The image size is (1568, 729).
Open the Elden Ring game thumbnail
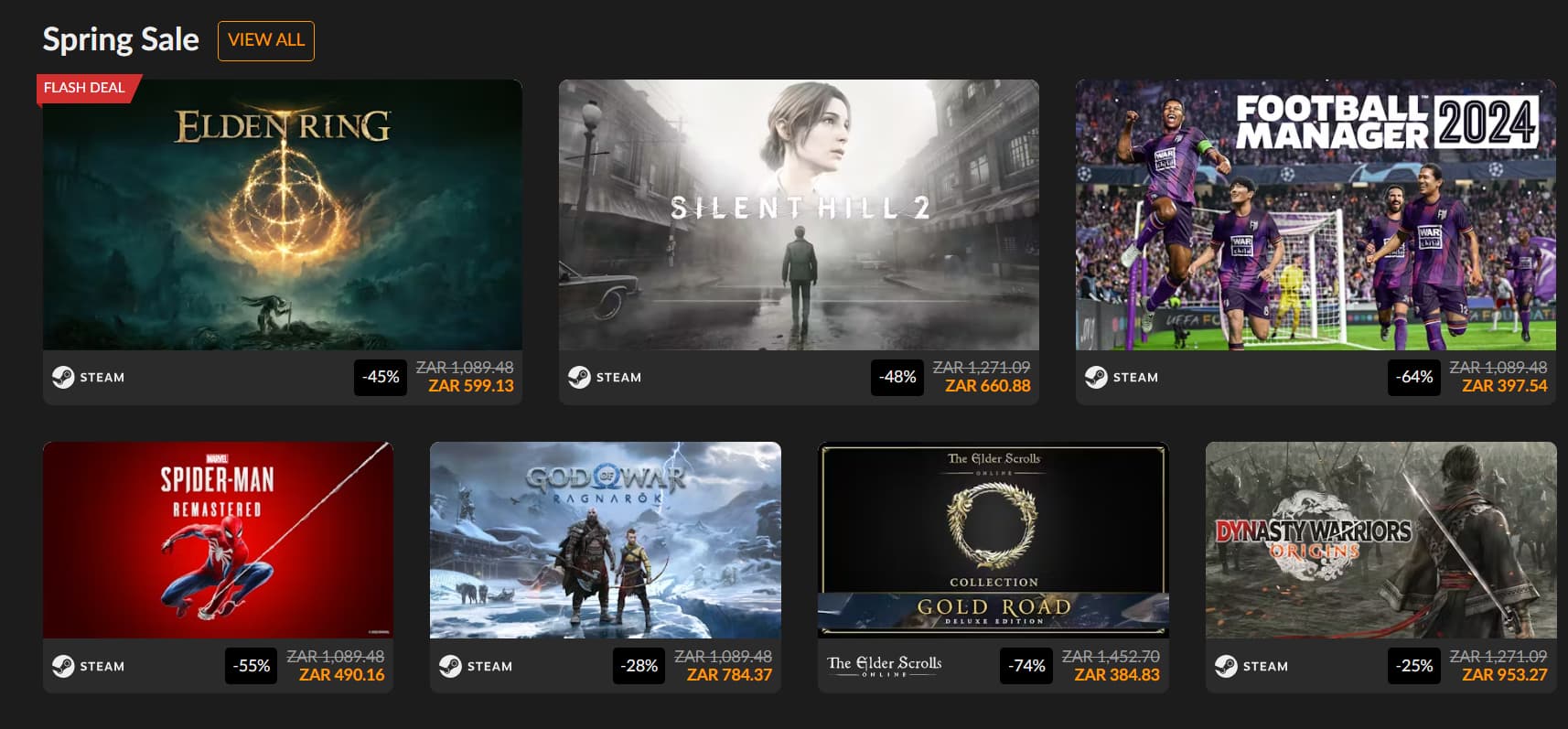[x=283, y=214]
